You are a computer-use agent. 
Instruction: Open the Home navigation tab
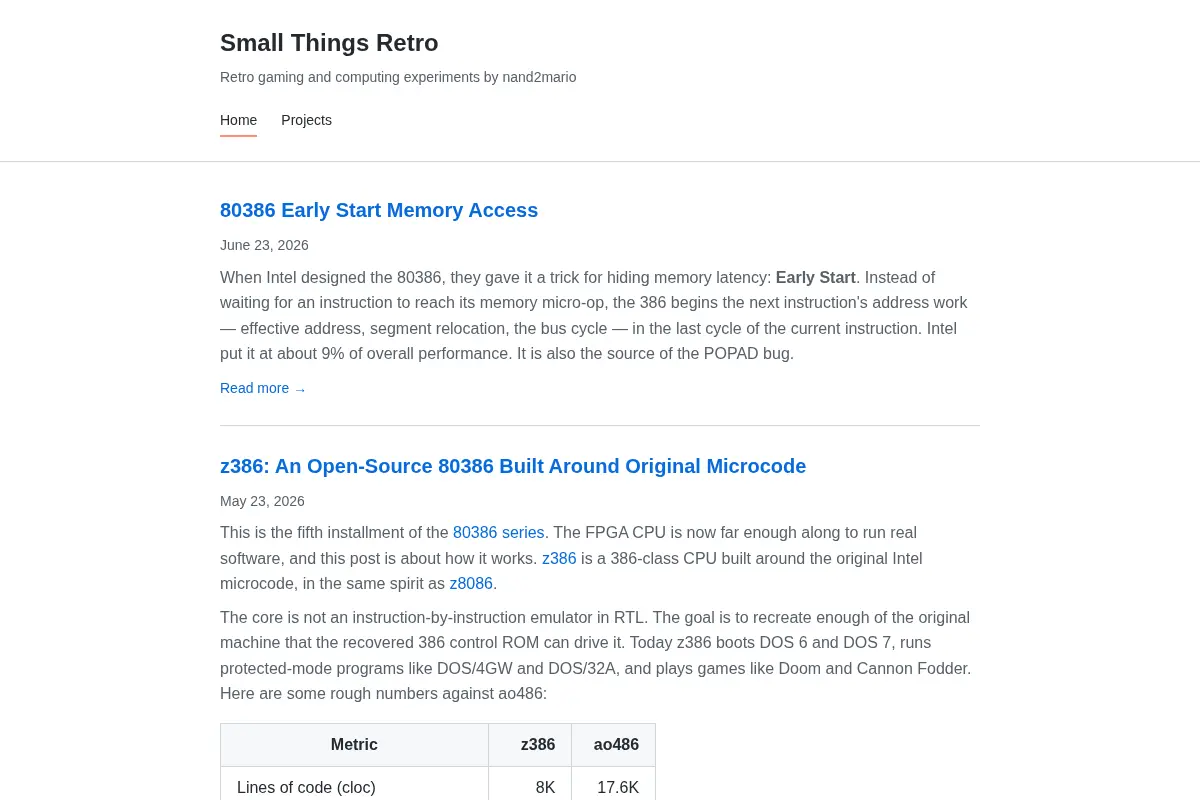pos(238,120)
